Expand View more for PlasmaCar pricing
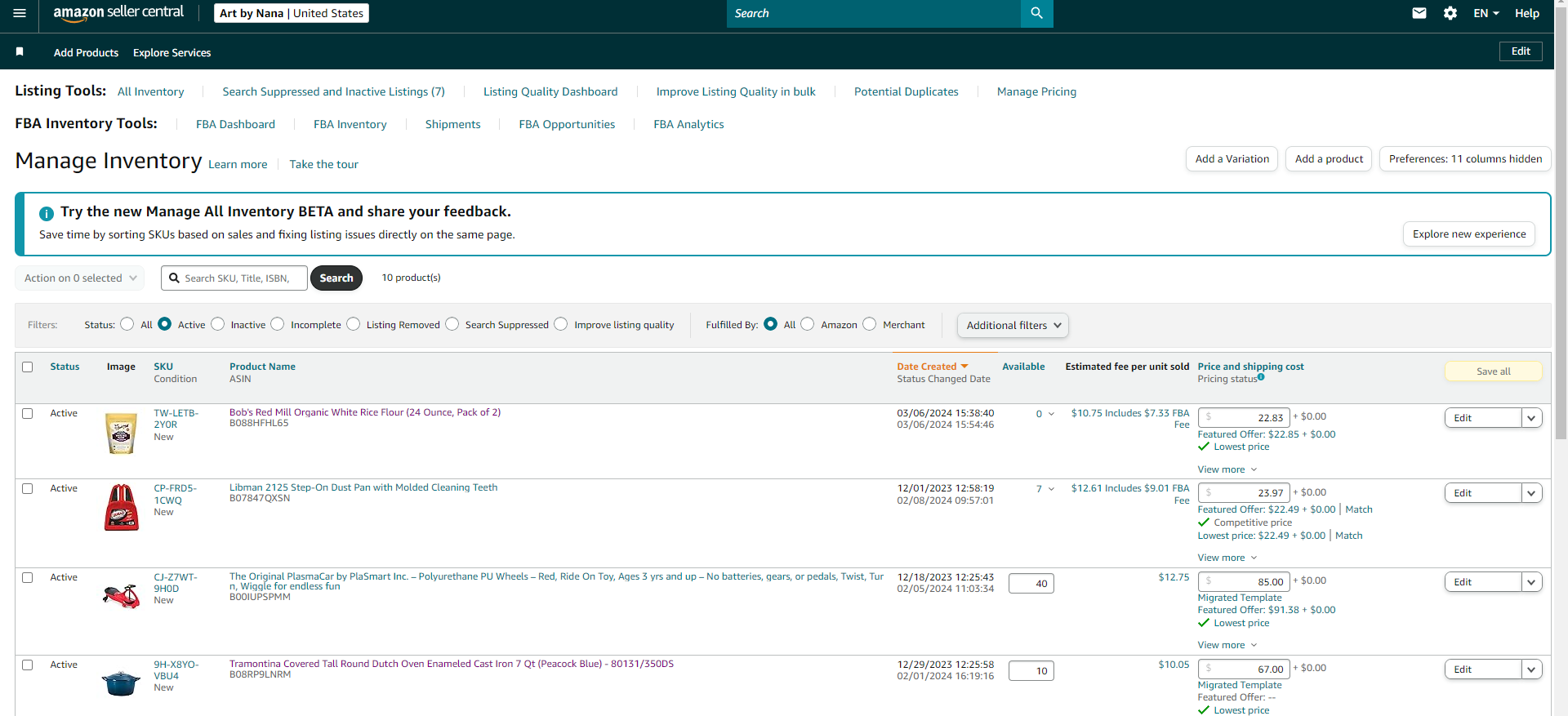The image size is (1568, 716). click(x=1227, y=645)
